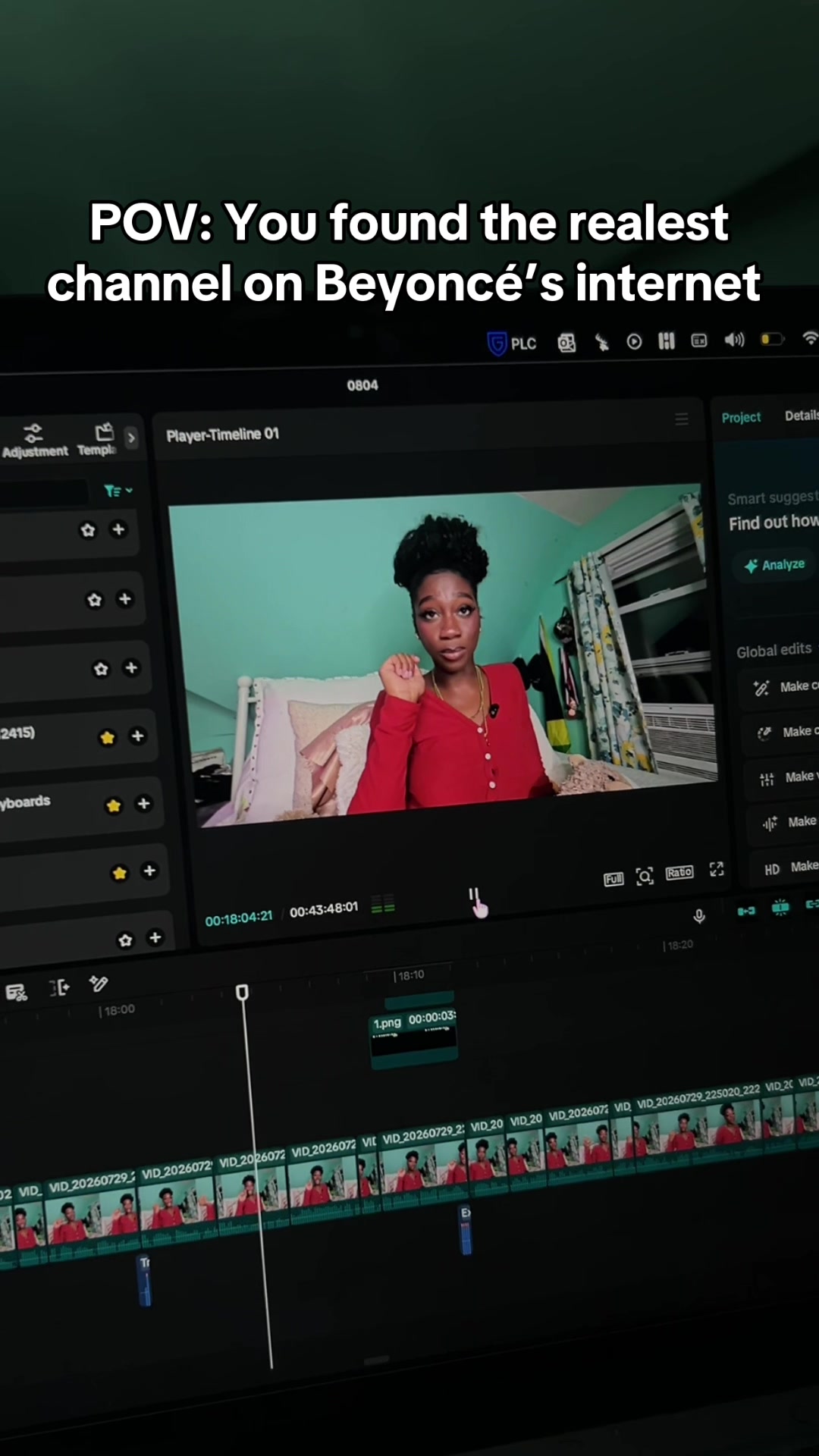The height and width of the screenshot is (1456, 819).
Task: Open the Wi-Fi menu in the menu bar
Action: [x=810, y=338]
